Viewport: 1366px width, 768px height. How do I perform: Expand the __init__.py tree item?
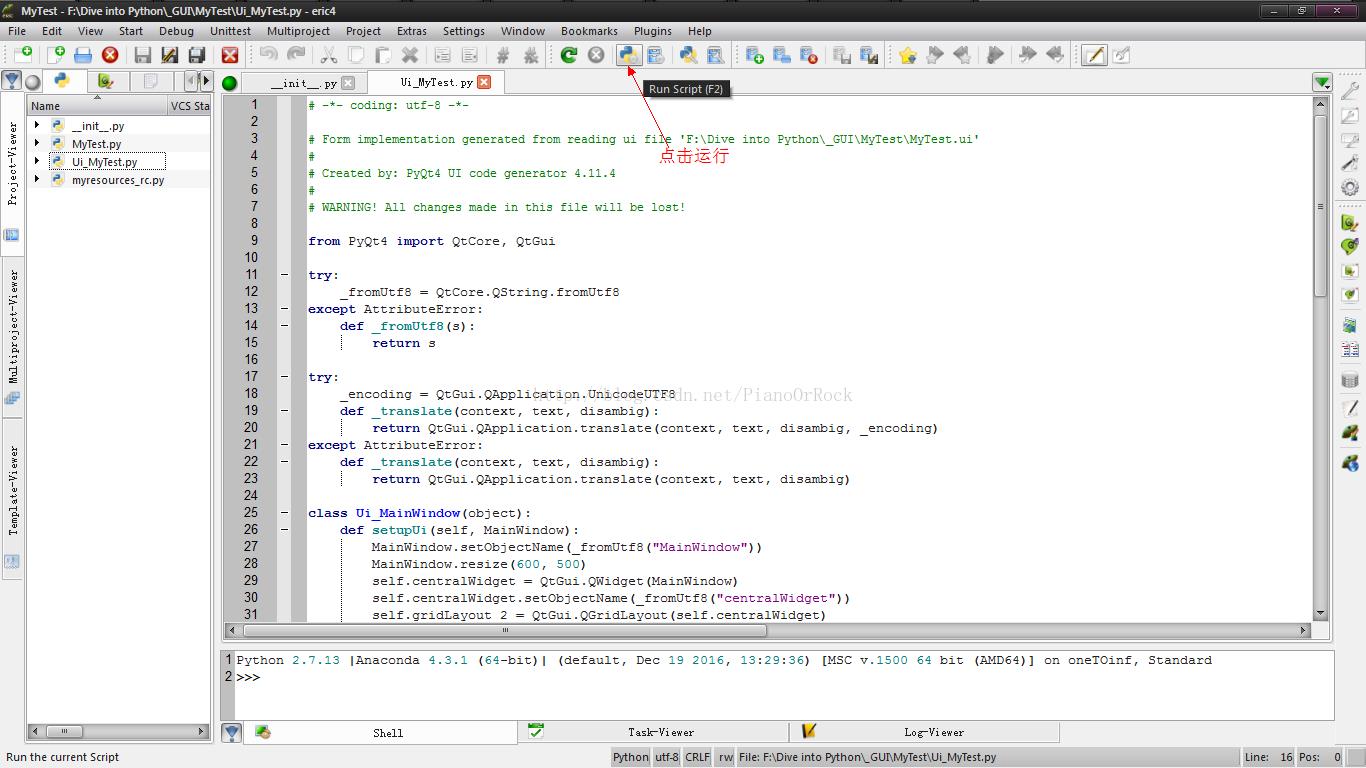click(x=37, y=126)
